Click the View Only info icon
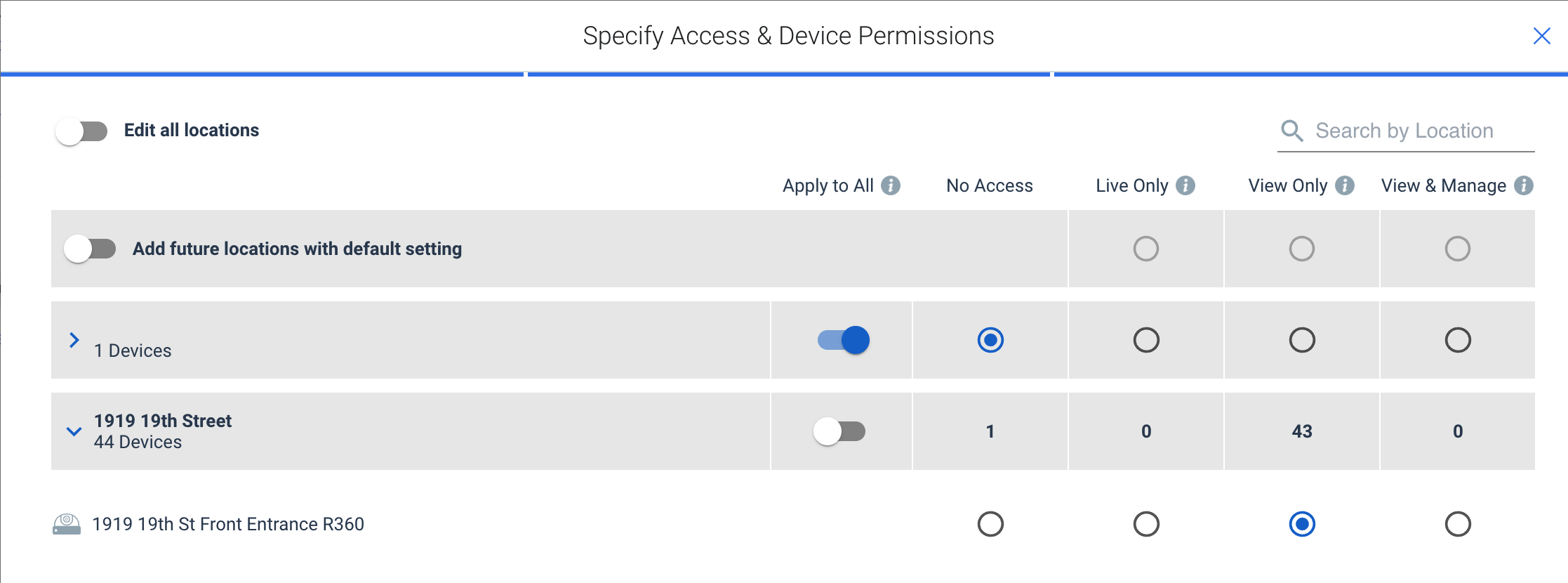Image resolution: width=1568 pixels, height=583 pixels. pyautogui.click(x=1345, y=185)
